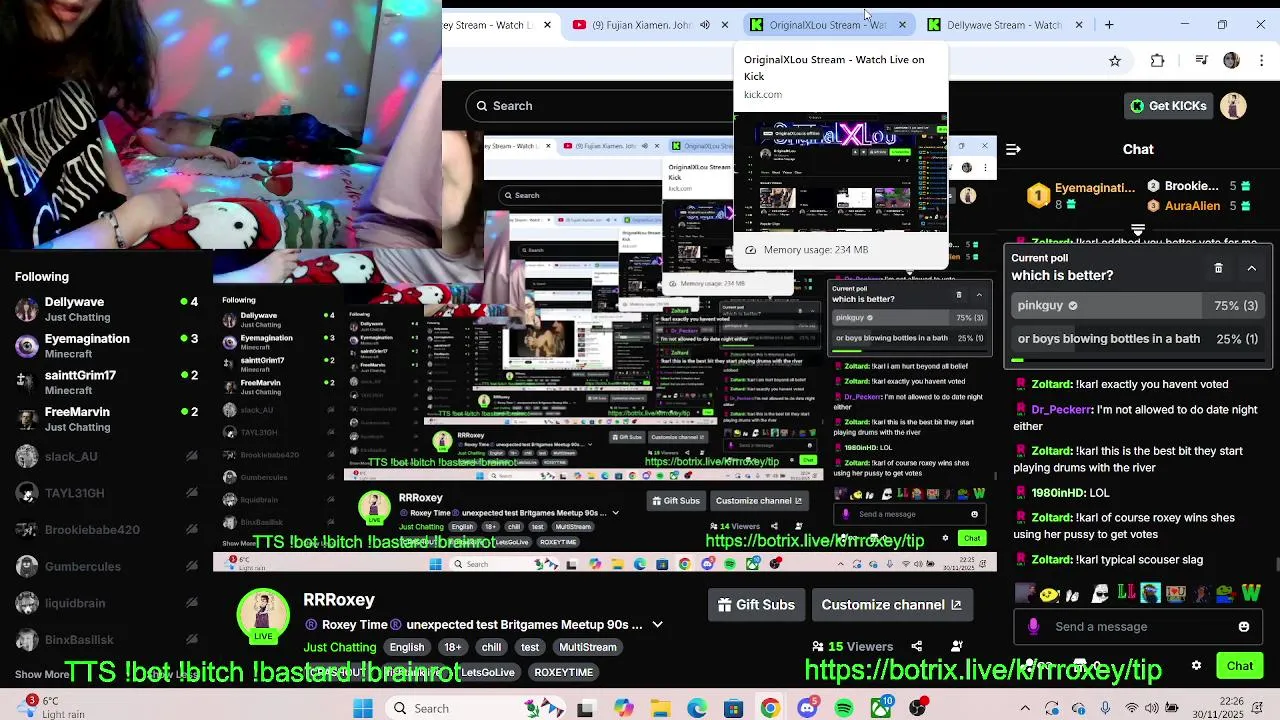Select the MultiStream tag
This screenshot has height=720, width=1280.
pyautogui.click(x=587, y=647)
